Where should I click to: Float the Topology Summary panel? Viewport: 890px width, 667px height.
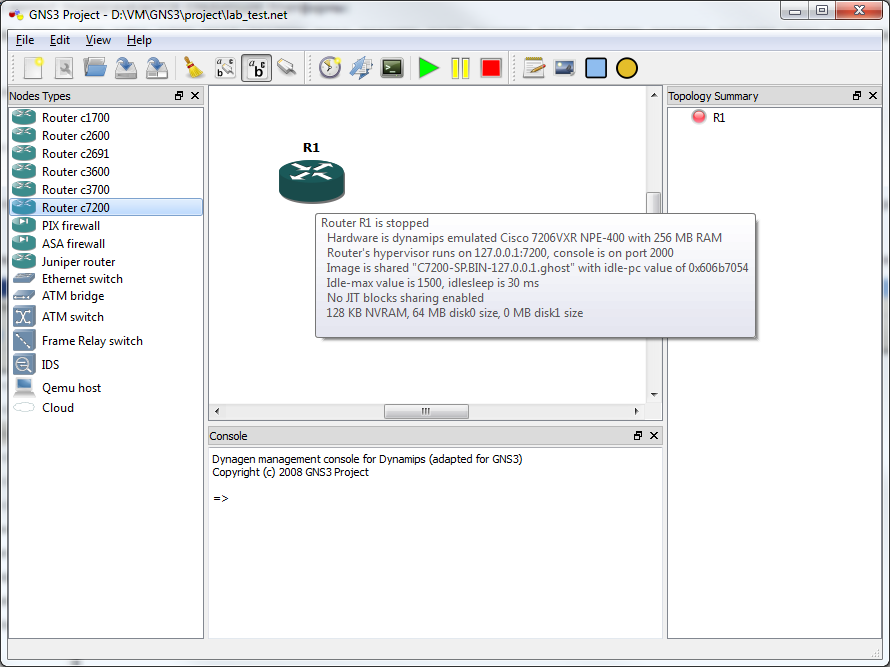click(857, 95)
